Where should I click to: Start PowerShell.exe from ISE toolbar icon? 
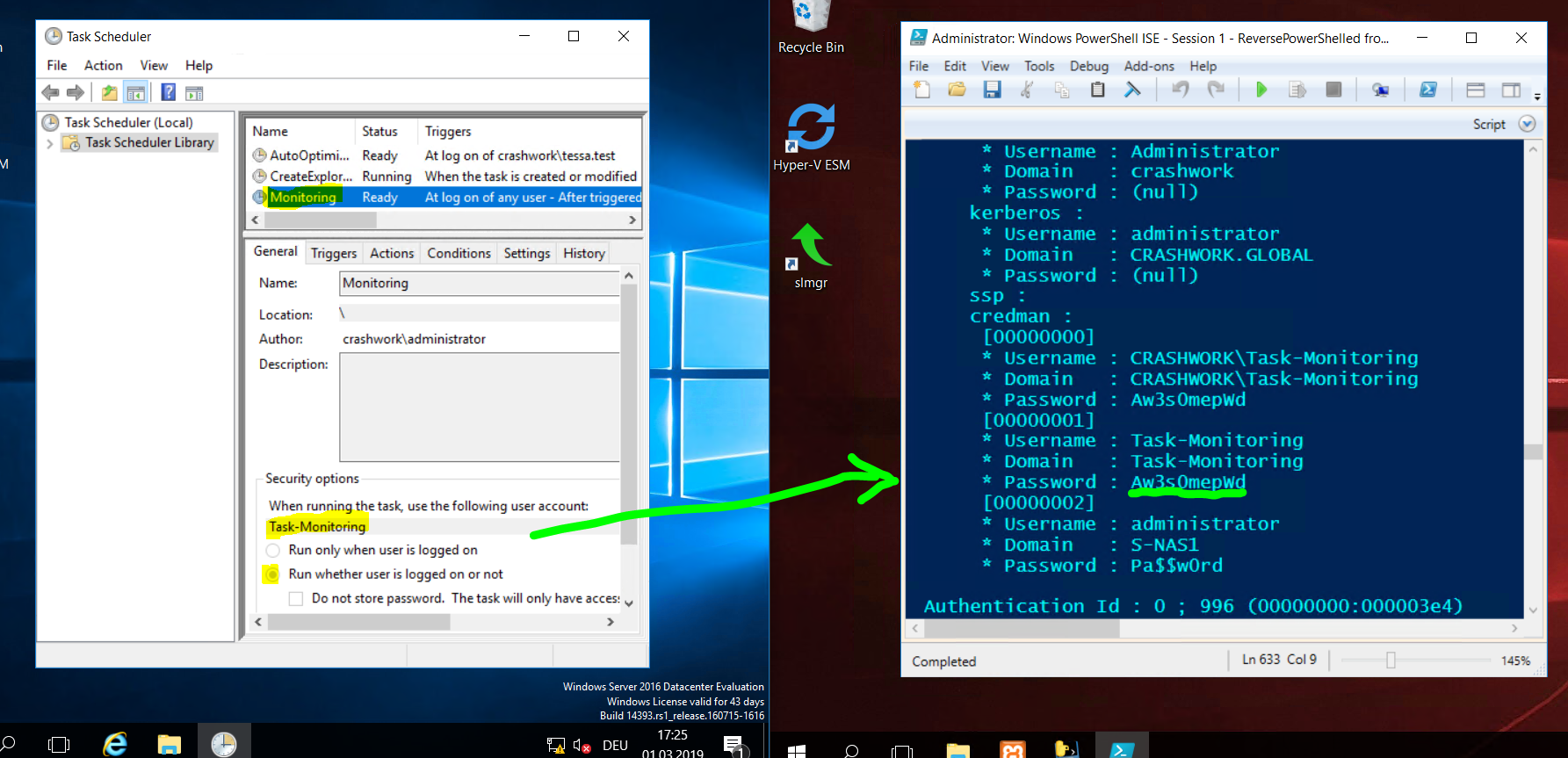point(1428,90)
